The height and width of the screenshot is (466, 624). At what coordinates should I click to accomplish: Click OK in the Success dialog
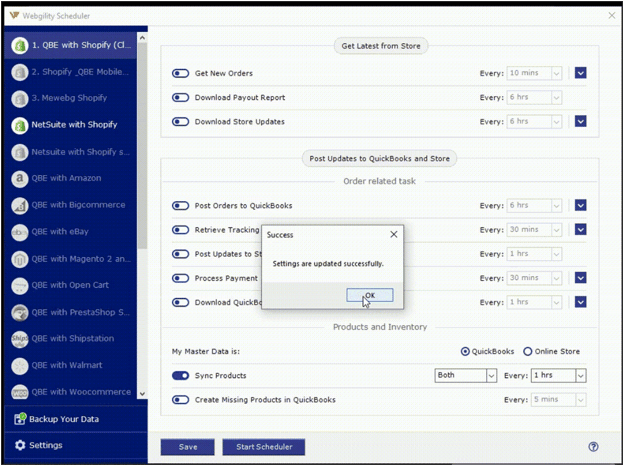(369, 296)
